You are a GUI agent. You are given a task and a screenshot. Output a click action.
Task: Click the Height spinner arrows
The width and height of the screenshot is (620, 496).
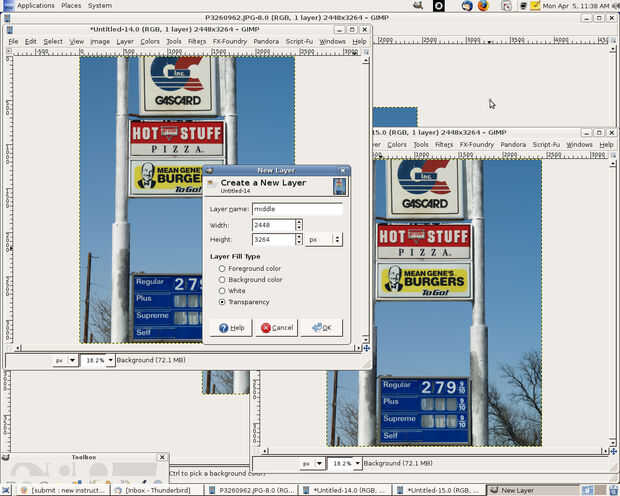tap(299, 239)
